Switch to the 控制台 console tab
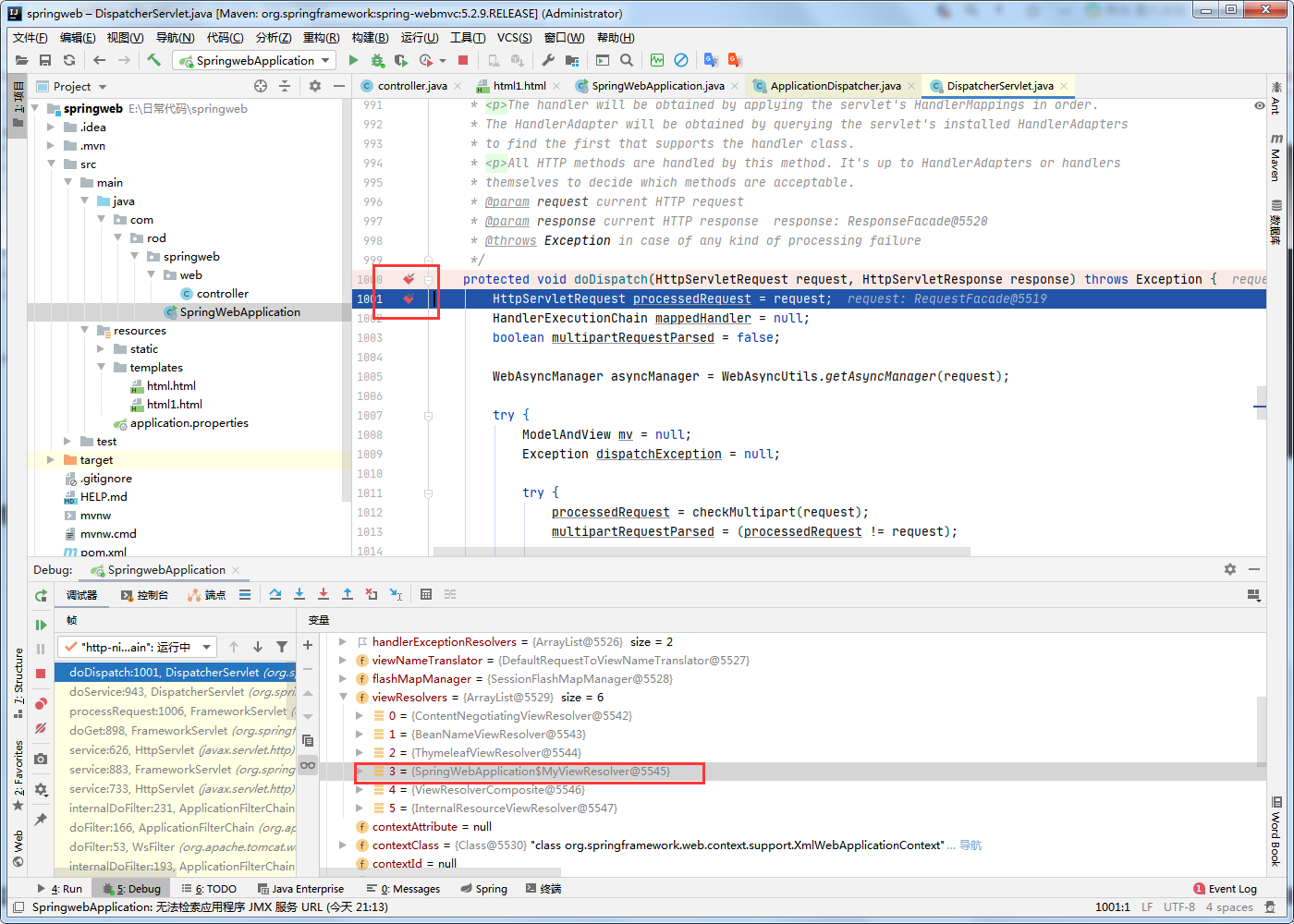 [145, 595]
